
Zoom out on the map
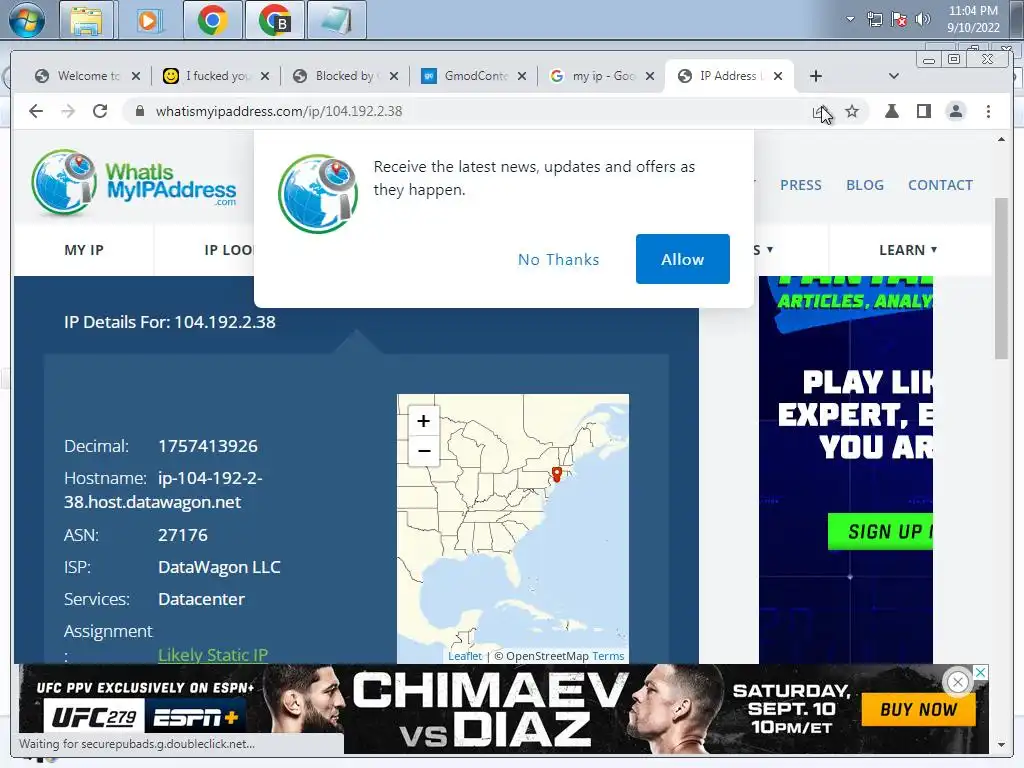(423, 451)
